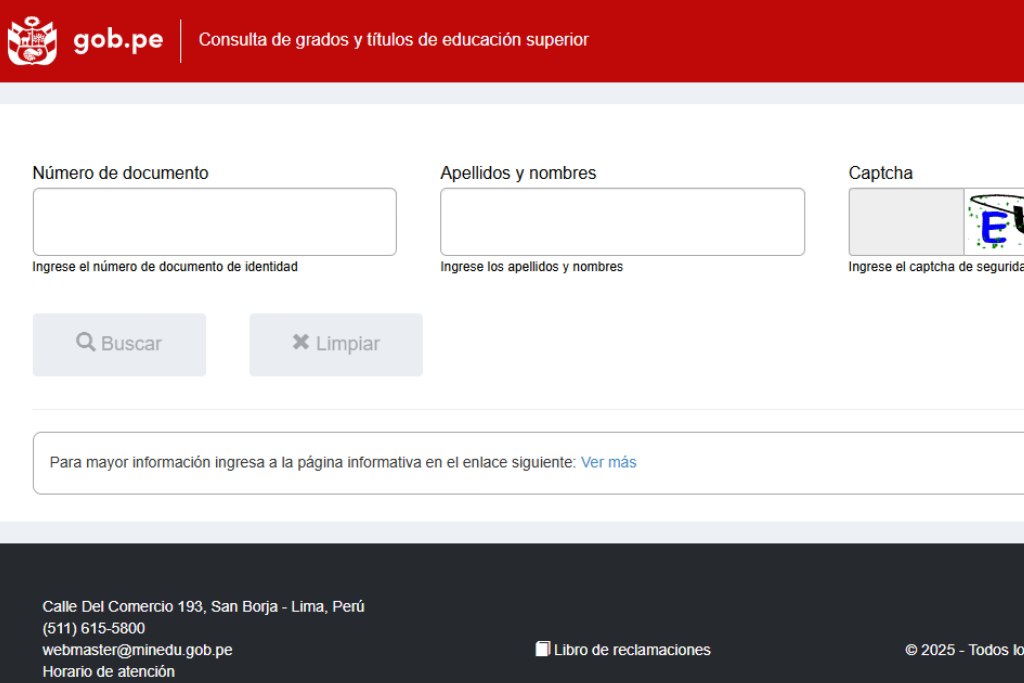Open the Libro de reclamaciones link text
1024x683 pixels.
click(x=632, y=650)
